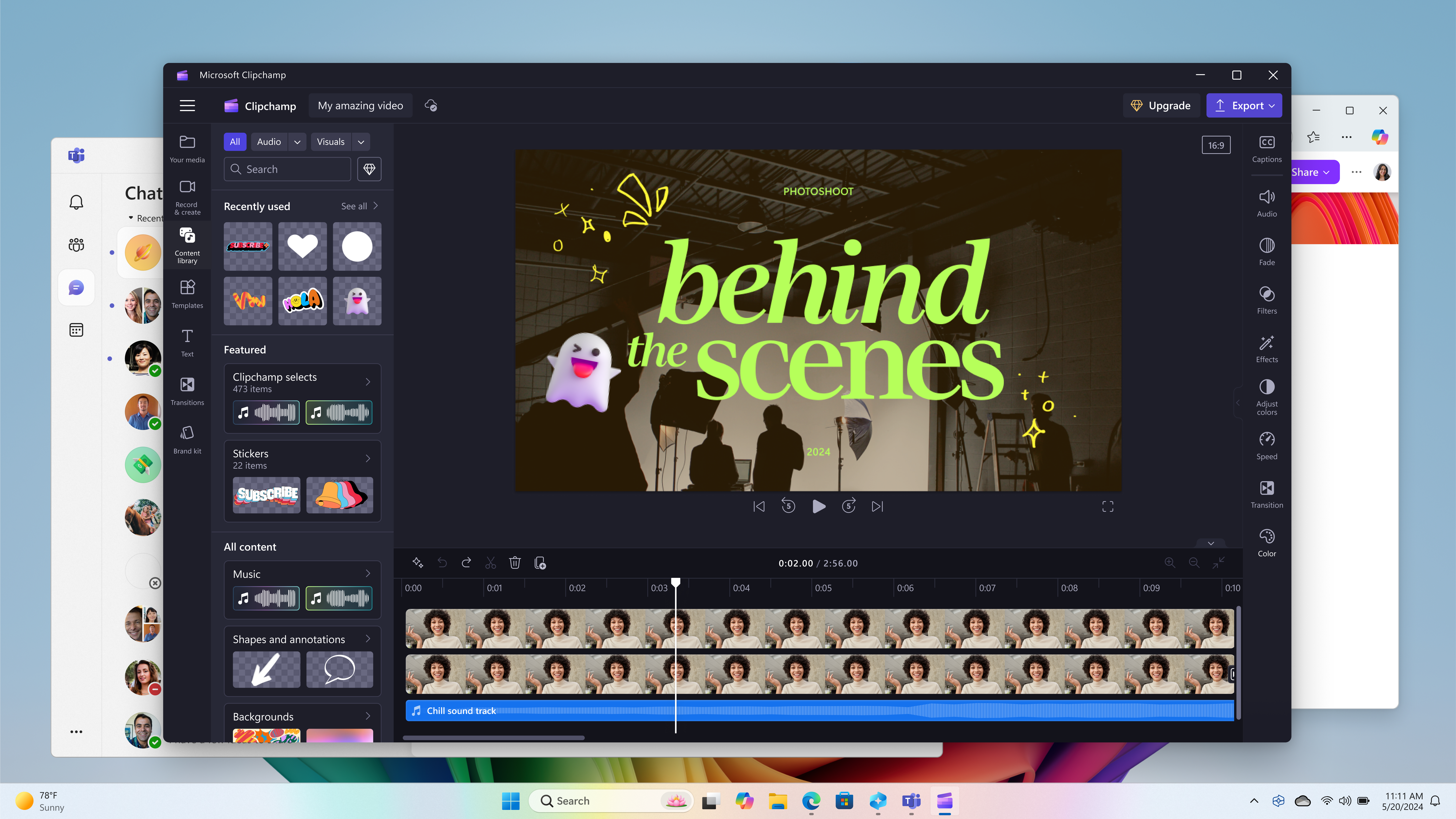Open the hamburger menu
The height and width of the screenshot is (819, 1456).
pyautogui.click(x=187, y=106)
